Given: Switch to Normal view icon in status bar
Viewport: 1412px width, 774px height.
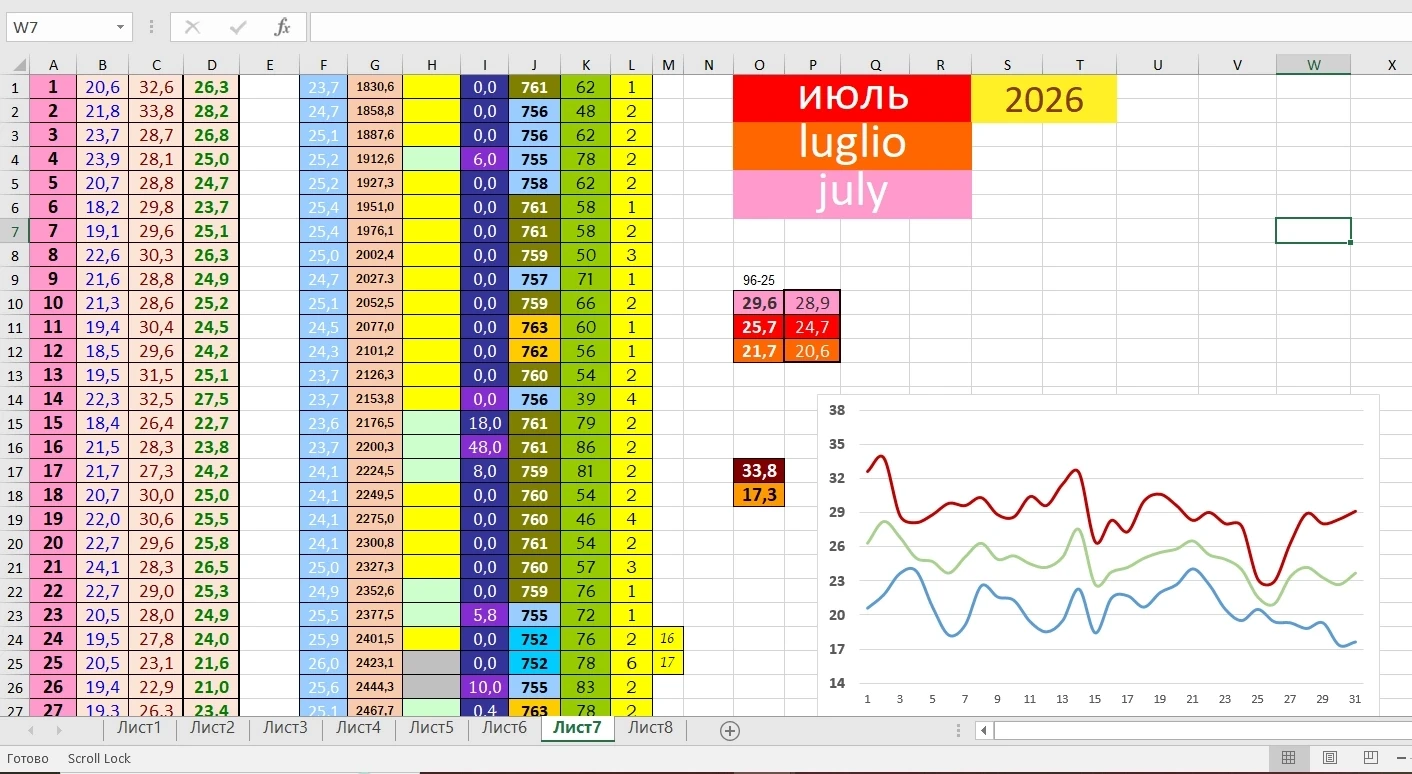Looking at the screenshot, I should (x=1289, y=758).
